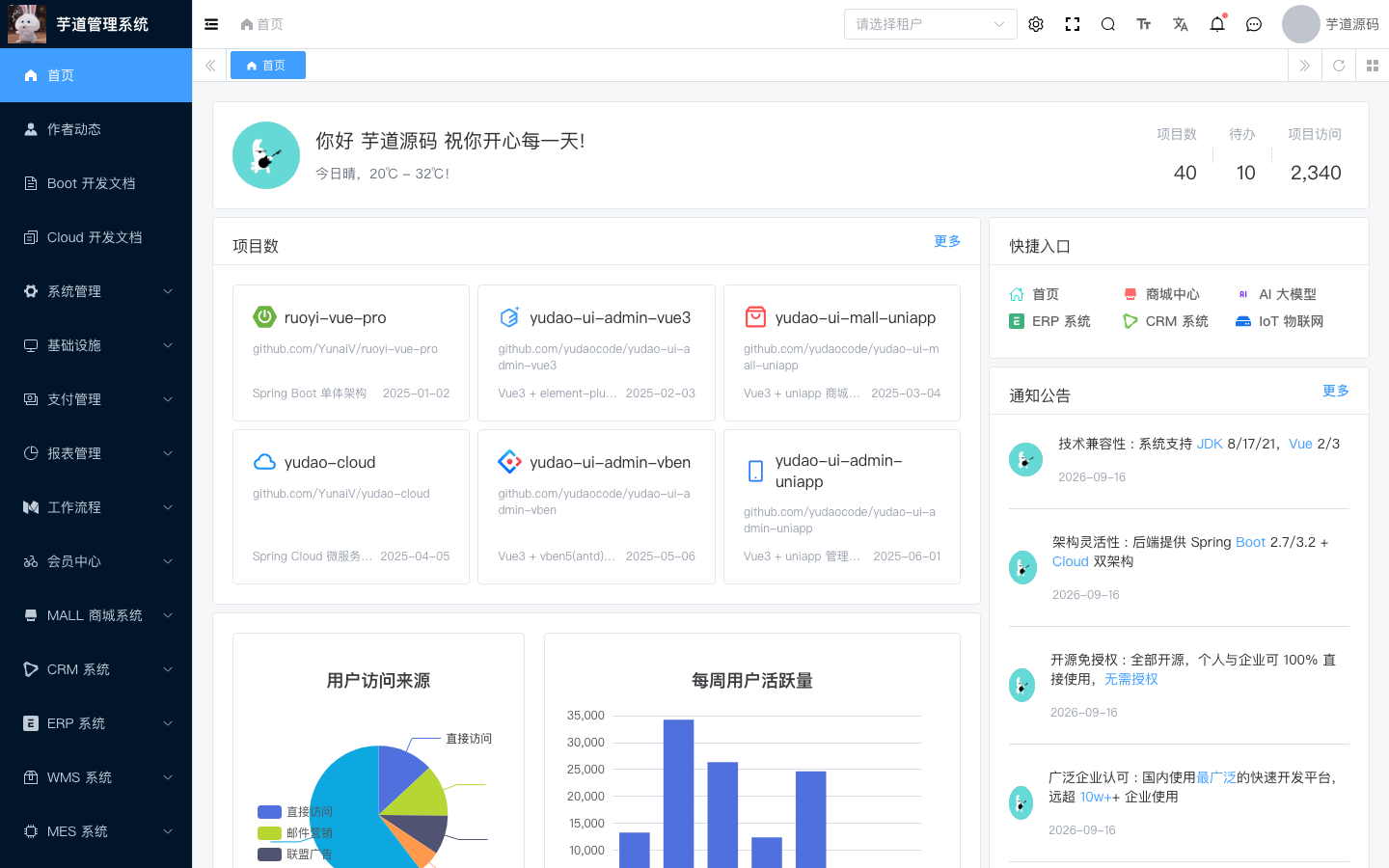Expand 支付管理 sidebar menu

[96, 399]
